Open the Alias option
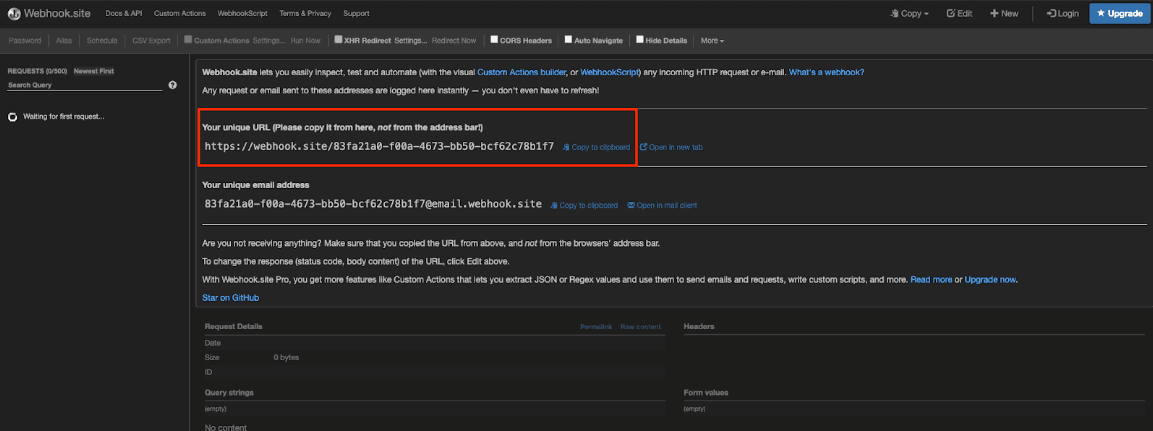 (x=64, y=40)
